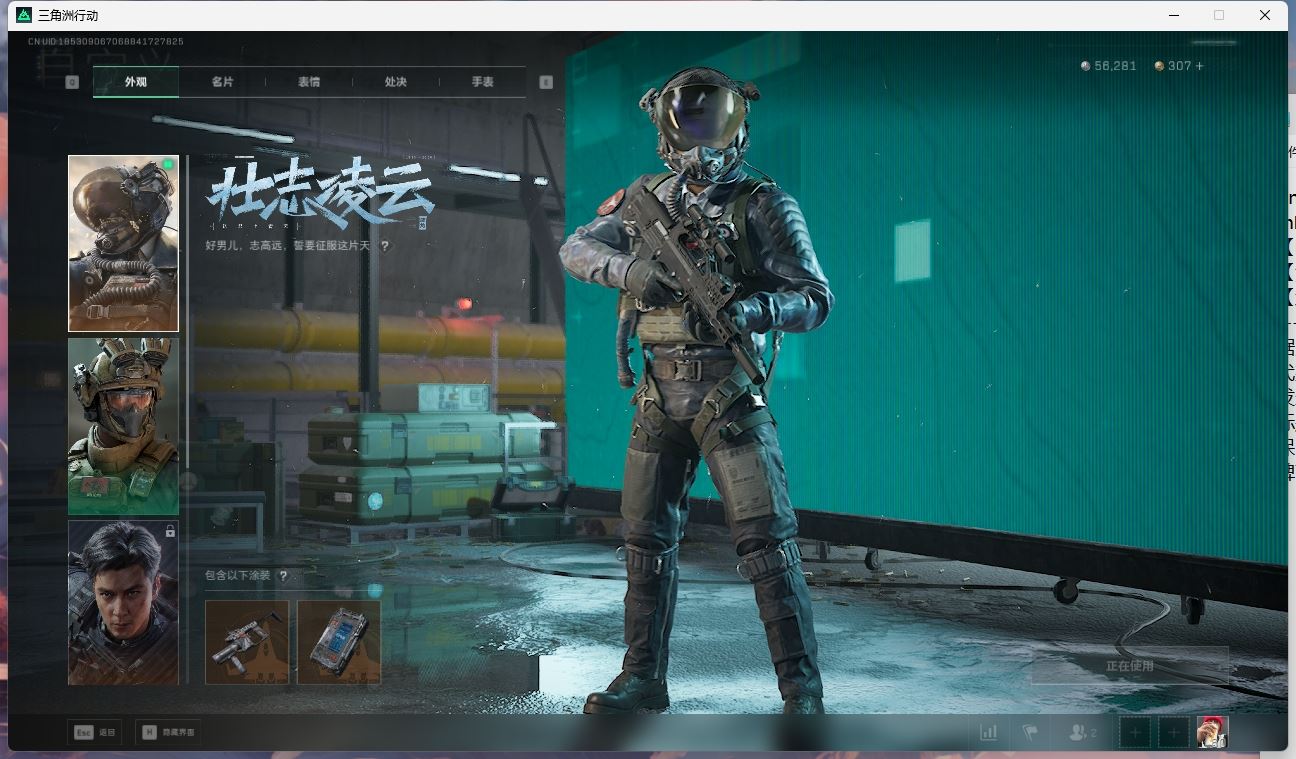Click the 返回 back button
Image resolution: width=1296 pixels, height=759 pixels.
95,732
